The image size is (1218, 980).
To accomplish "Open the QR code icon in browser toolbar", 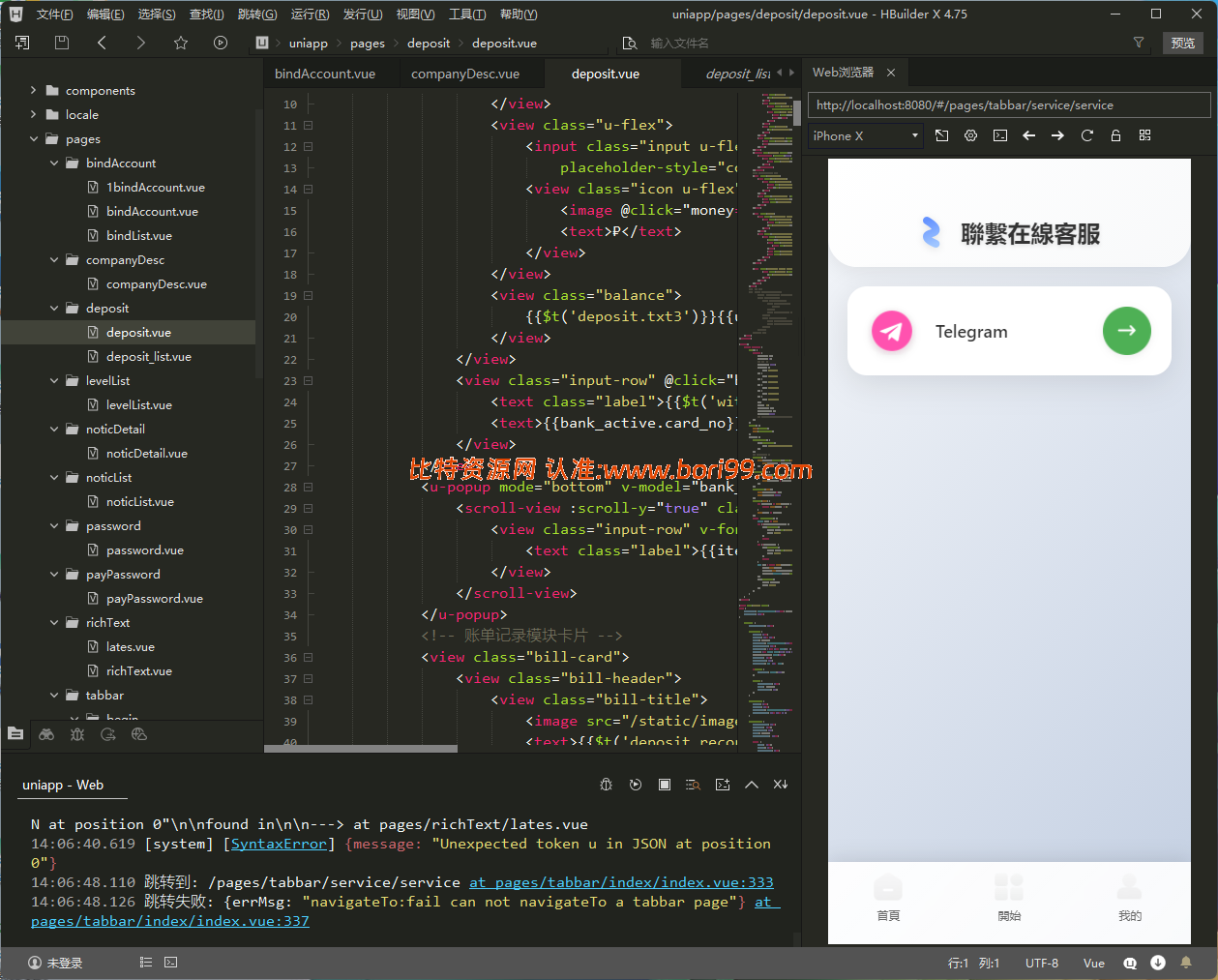I will pyautogui.click(x=1144, y=135).
